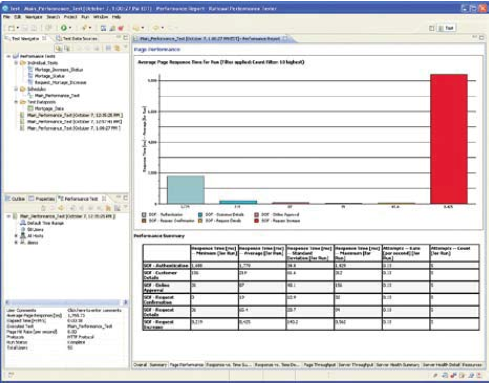Open the Resources report tab
This screenshot has width=489, height=385.
click(472, 365)
